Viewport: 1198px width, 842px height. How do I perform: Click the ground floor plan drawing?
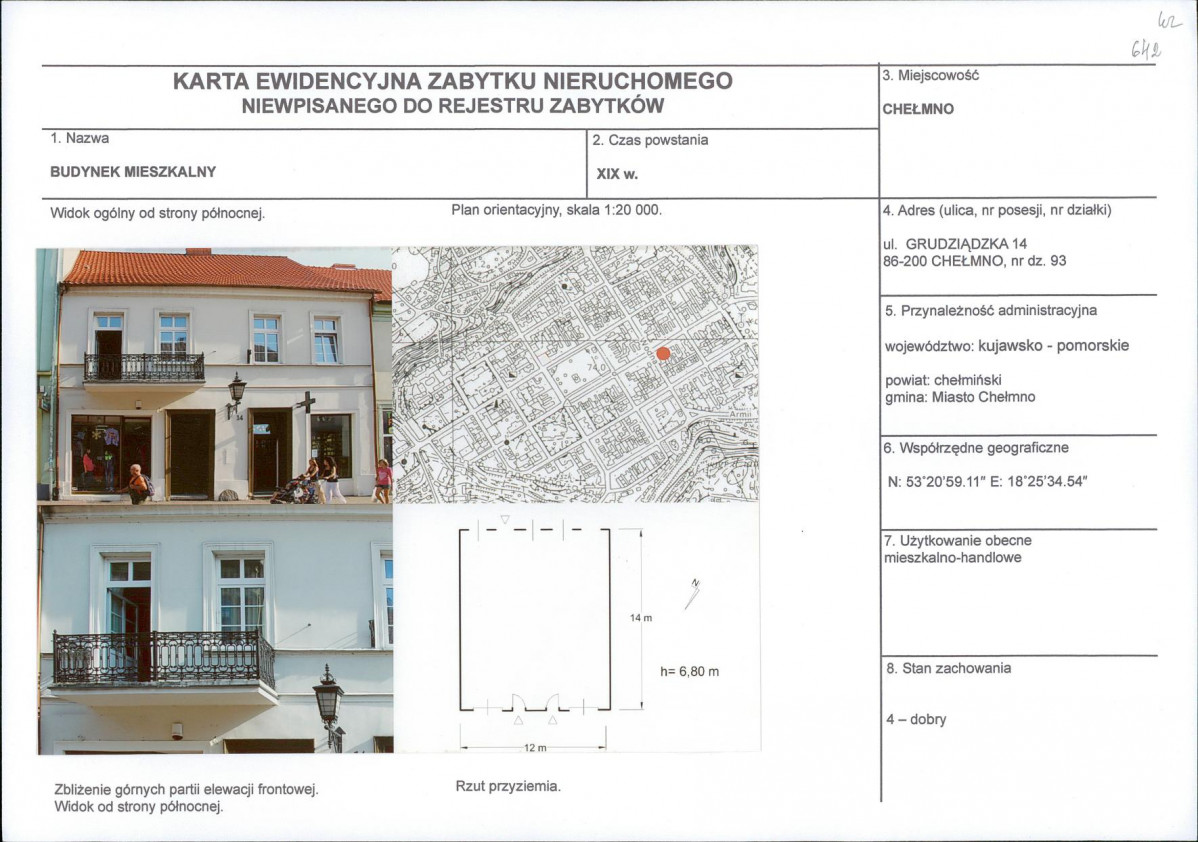point(535,620)
